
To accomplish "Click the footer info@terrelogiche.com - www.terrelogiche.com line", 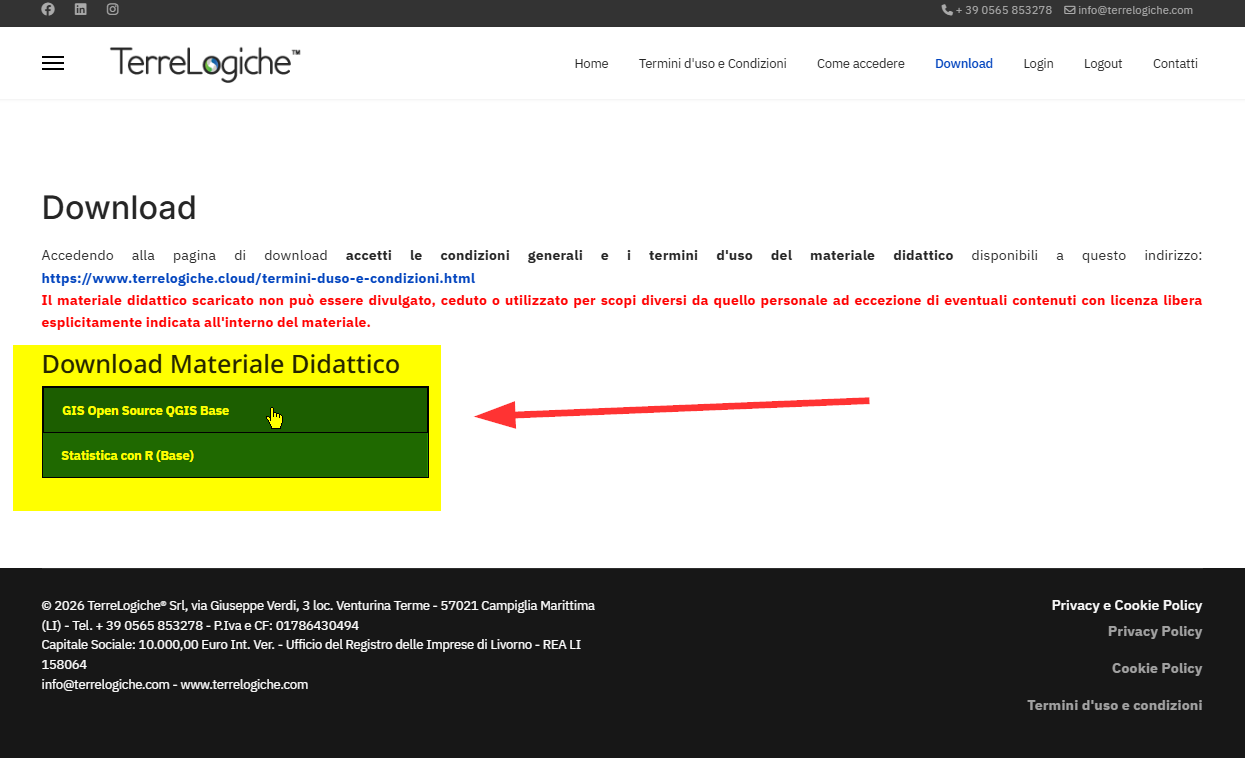I will pos(174,685).
